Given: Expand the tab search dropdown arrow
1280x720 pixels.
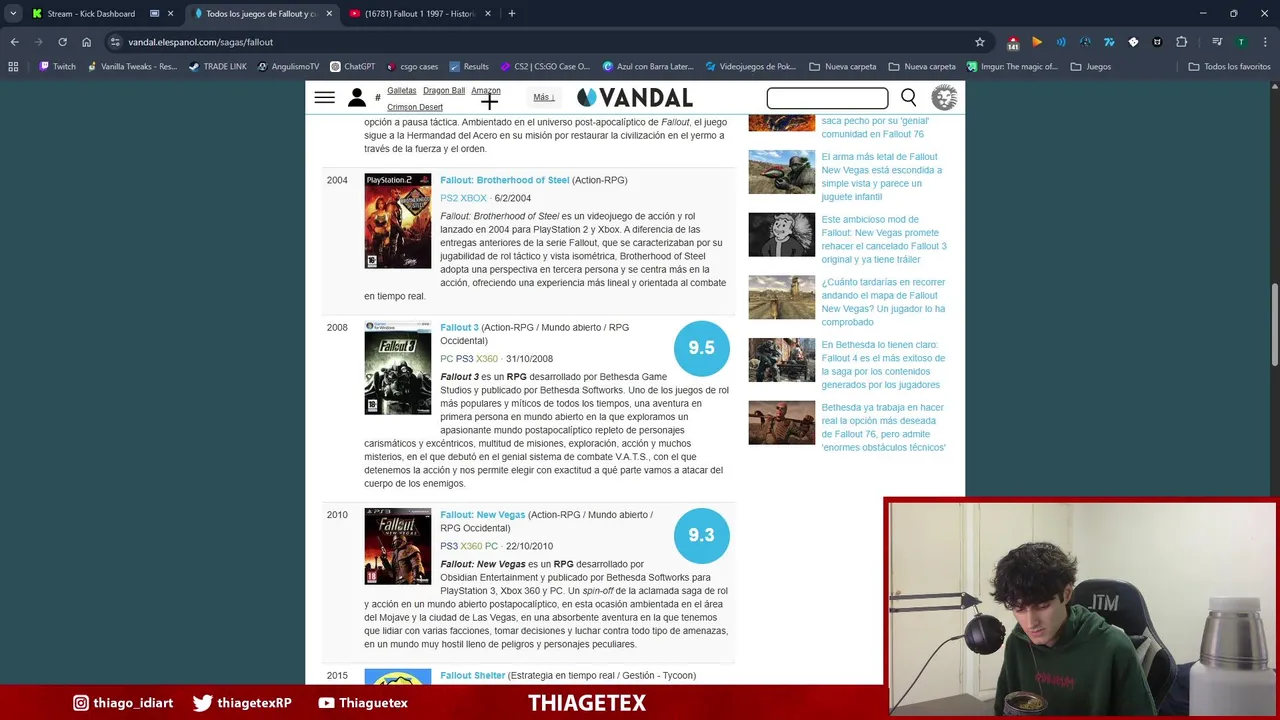Looking at the screenshot, I should [x=13, y=14].
